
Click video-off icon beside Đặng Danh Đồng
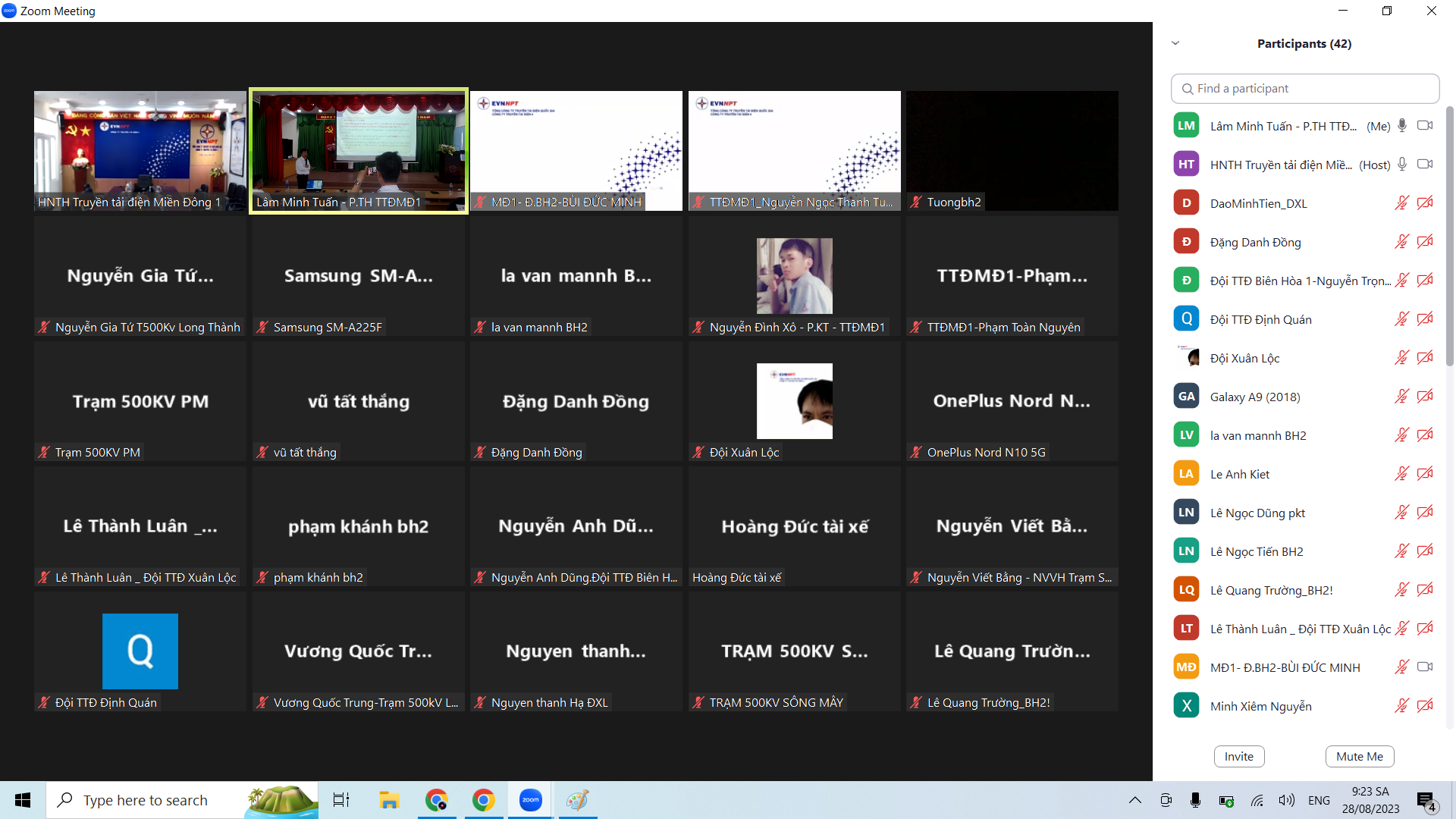coord(1425,242)
